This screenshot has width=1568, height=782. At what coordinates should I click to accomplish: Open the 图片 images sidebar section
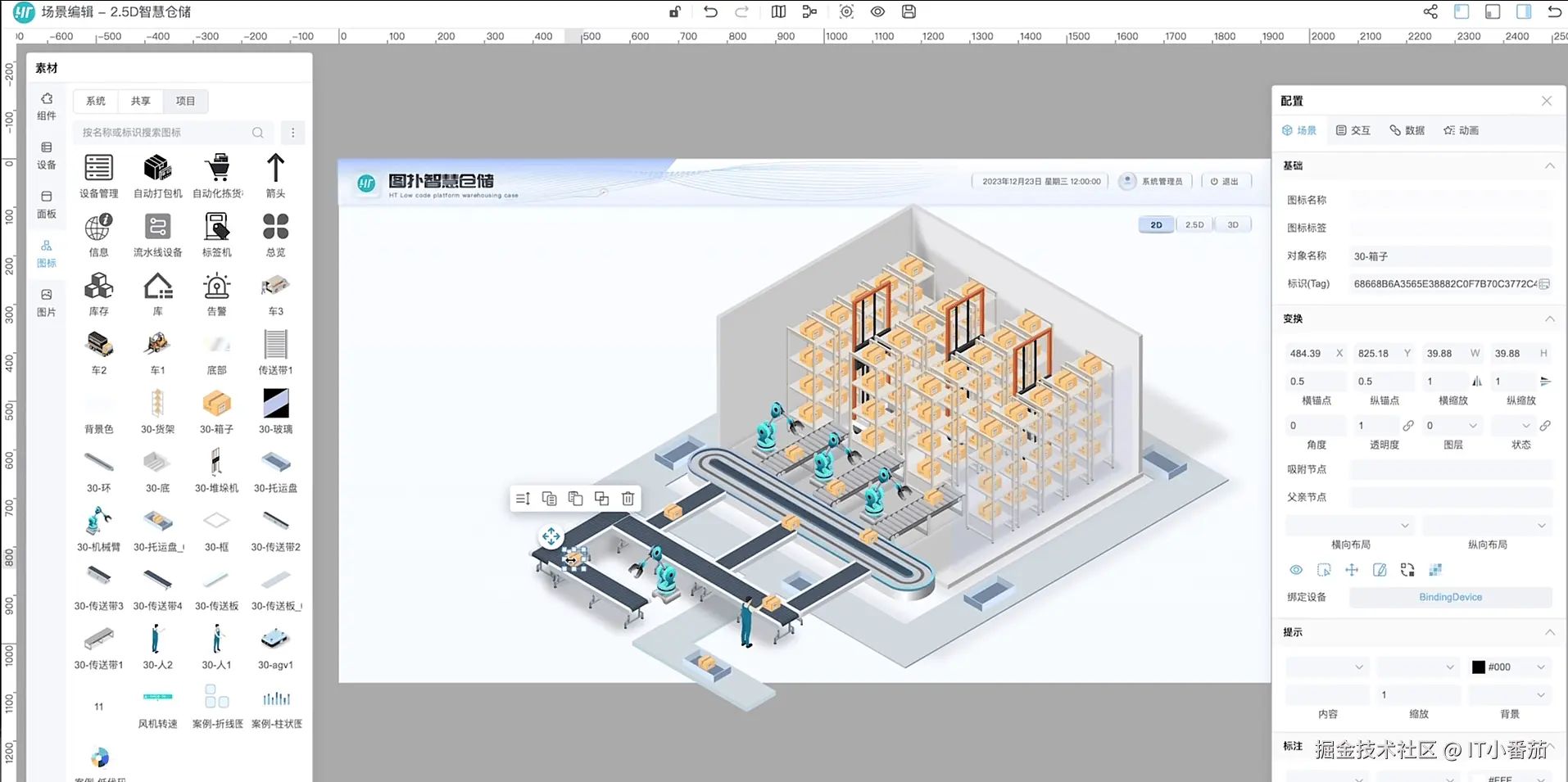coord(47,303)
